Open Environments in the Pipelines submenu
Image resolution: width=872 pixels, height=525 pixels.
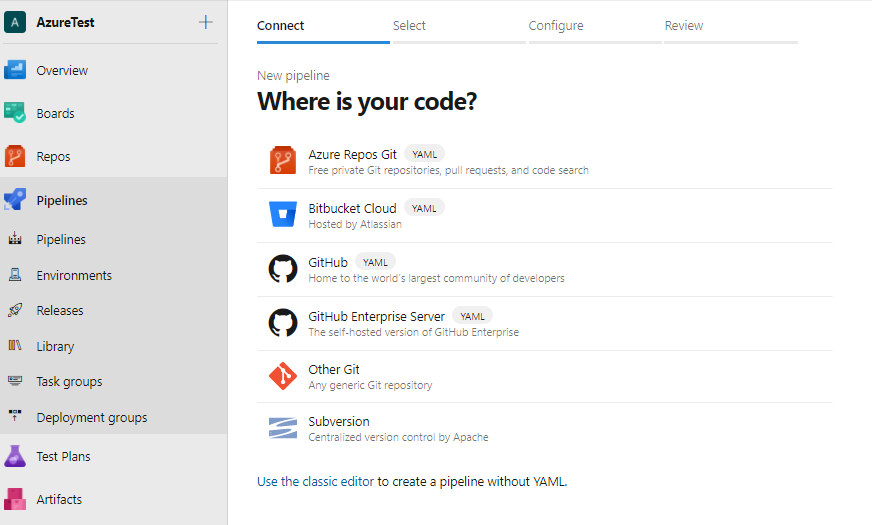tap(74, 275)
